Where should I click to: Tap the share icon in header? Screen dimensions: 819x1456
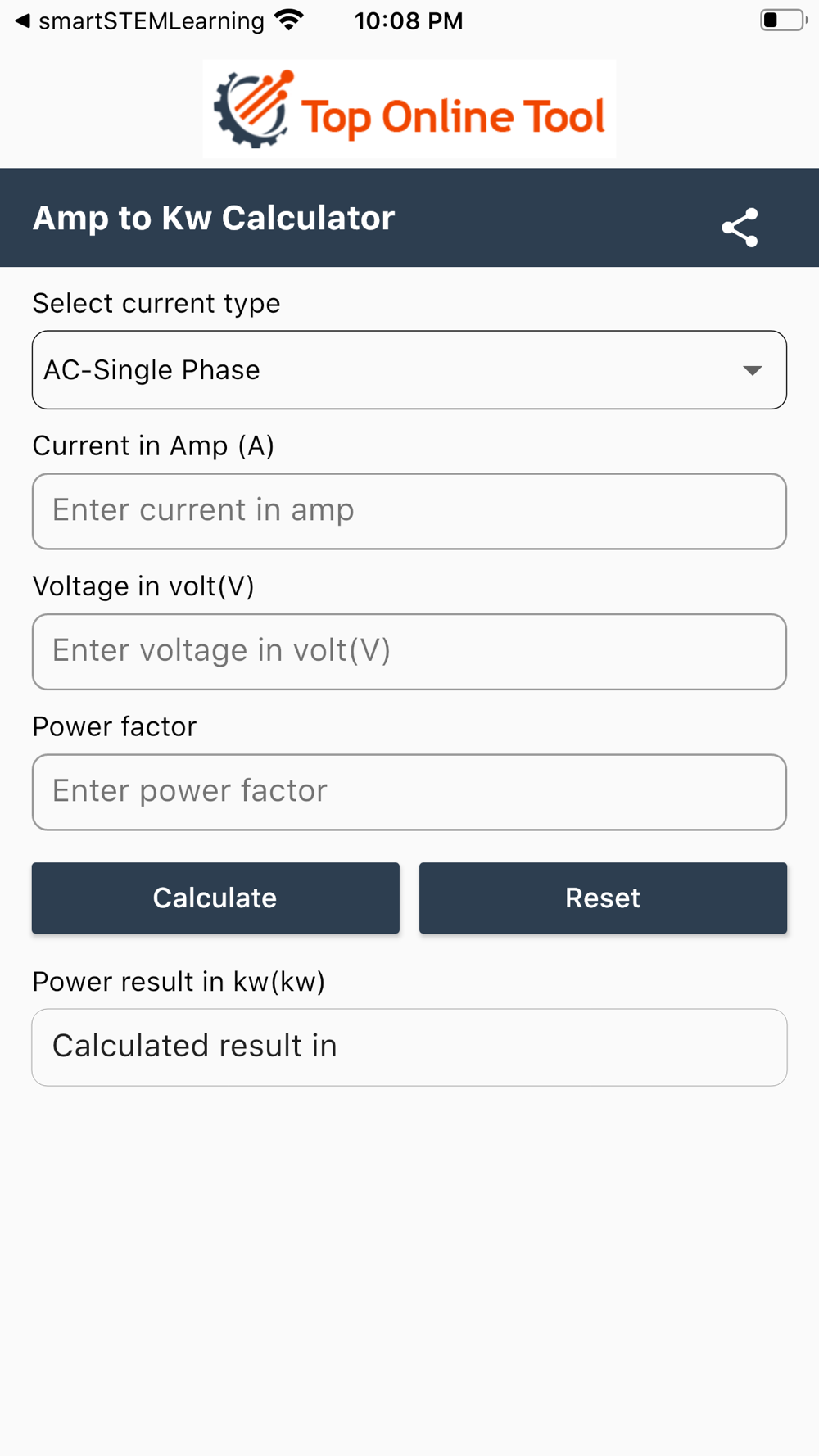coord(740,227)
